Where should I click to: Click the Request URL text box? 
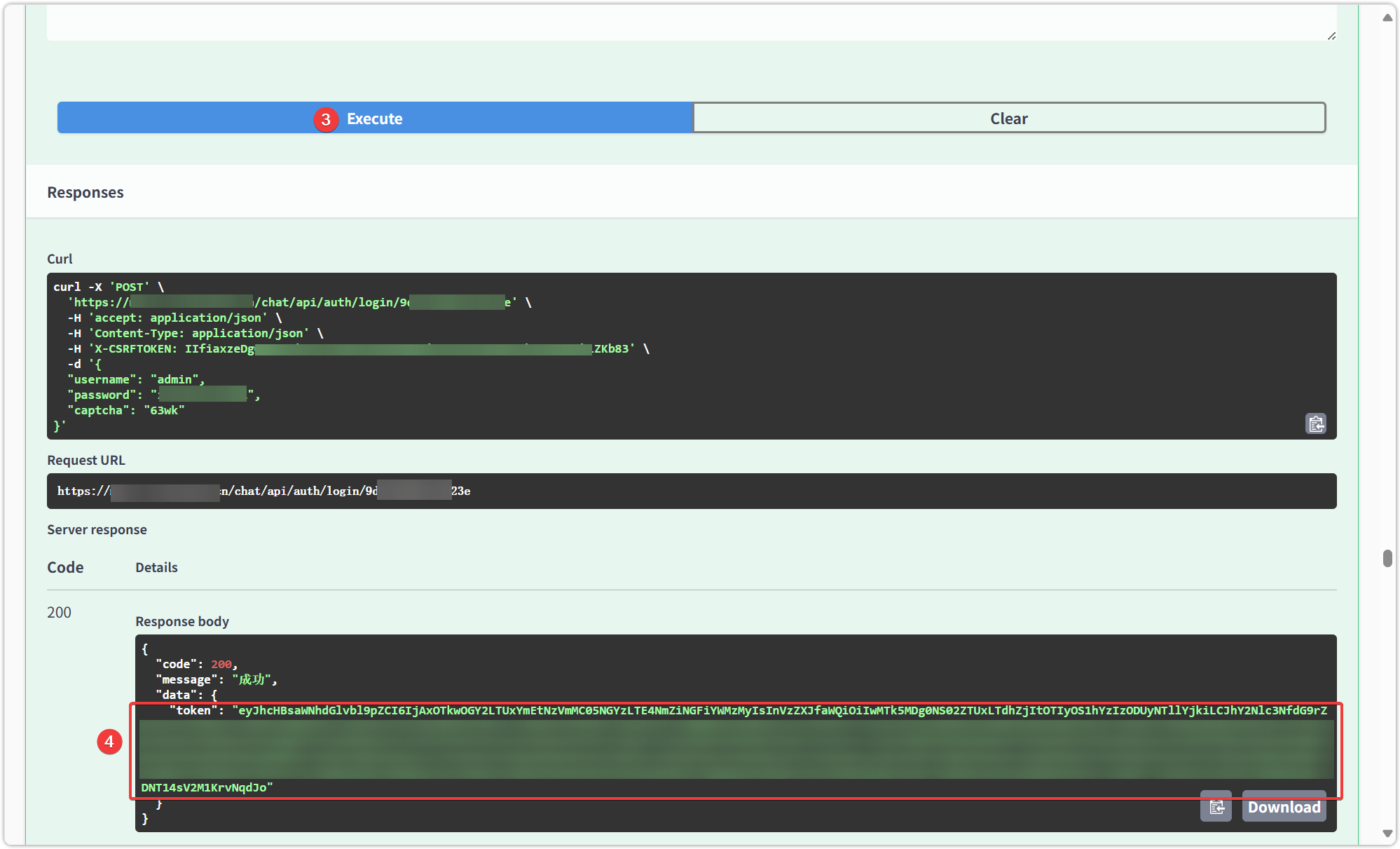(x=691, y=491)
